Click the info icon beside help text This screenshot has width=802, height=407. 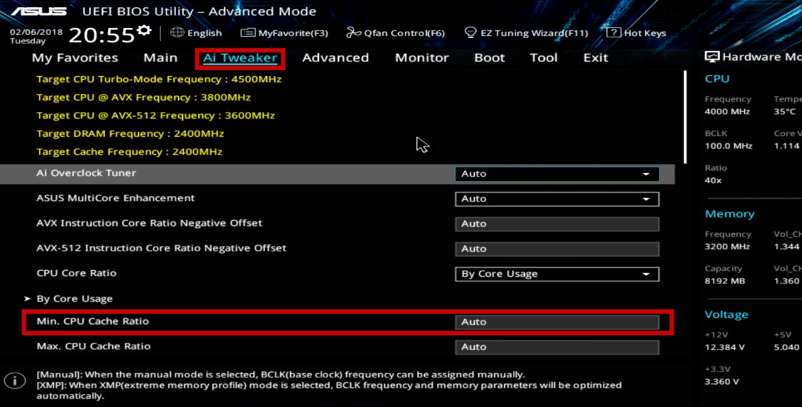15,381
